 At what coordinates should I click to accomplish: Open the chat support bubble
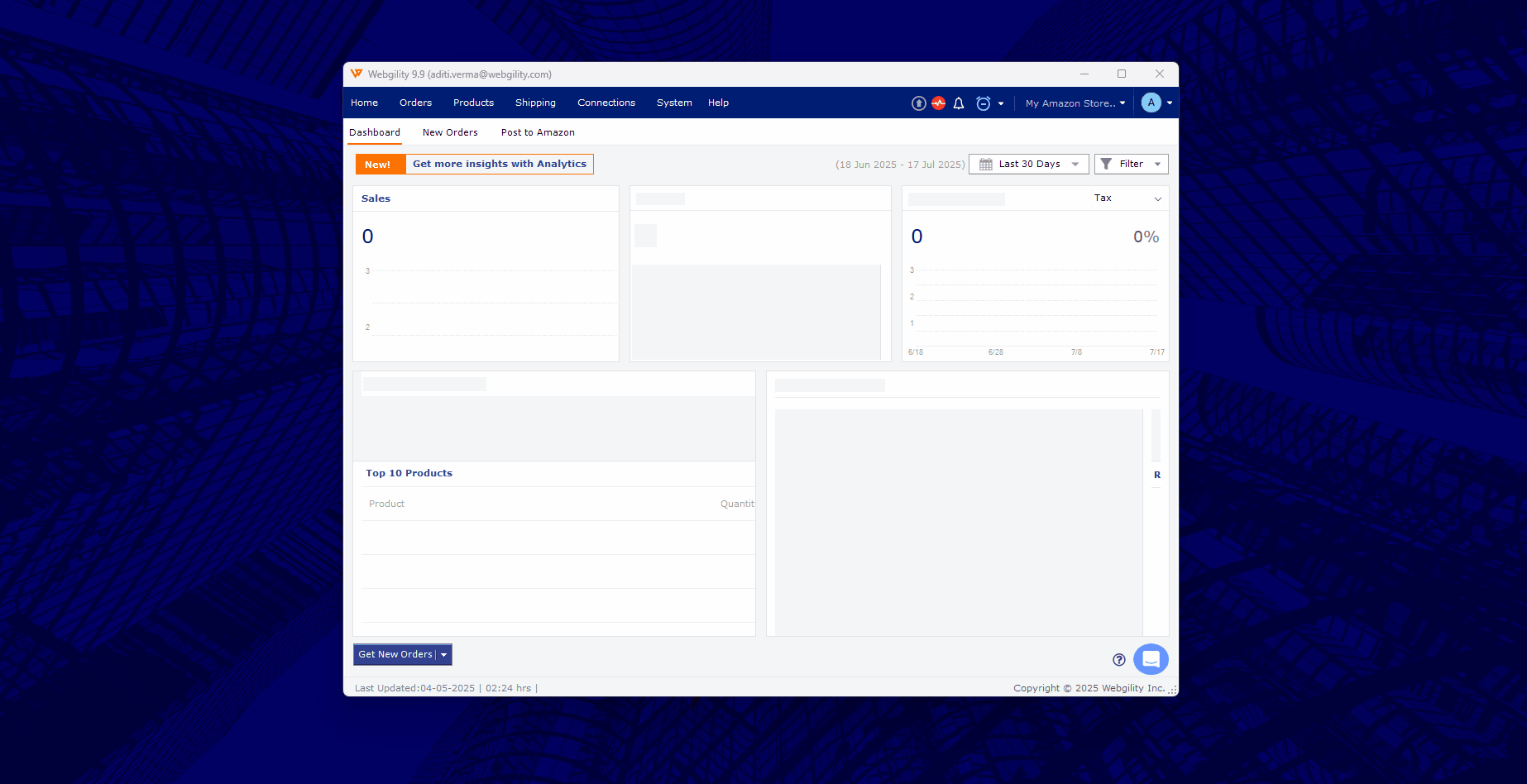(1151, 659)
